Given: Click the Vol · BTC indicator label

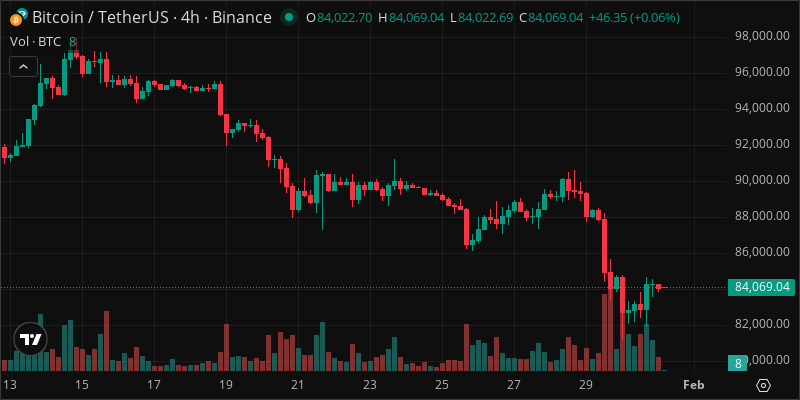Looking at the screenshot, I should (36, 42).
